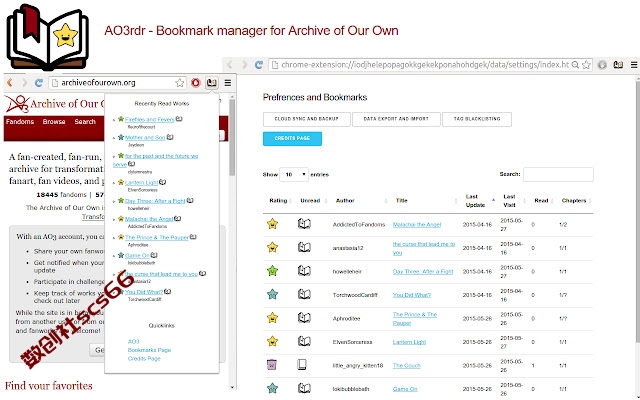The image size is (640, 400).
Task: Open Credits Page quicklink in popup
Action: tap(144, 358)
